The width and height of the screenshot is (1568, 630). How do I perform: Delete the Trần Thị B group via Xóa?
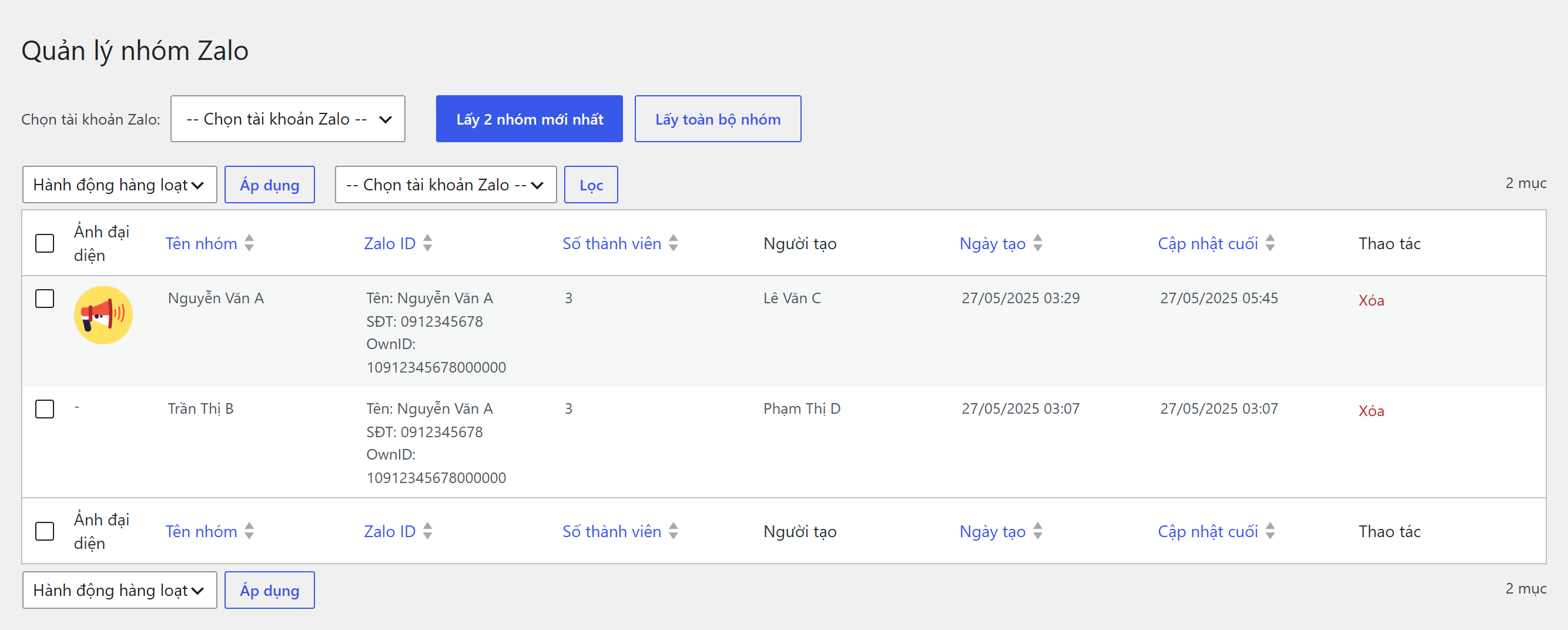coord(1371,411)
